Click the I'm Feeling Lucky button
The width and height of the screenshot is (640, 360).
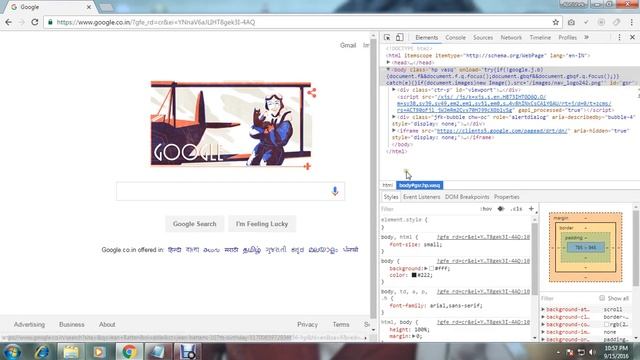pos(262,224)
